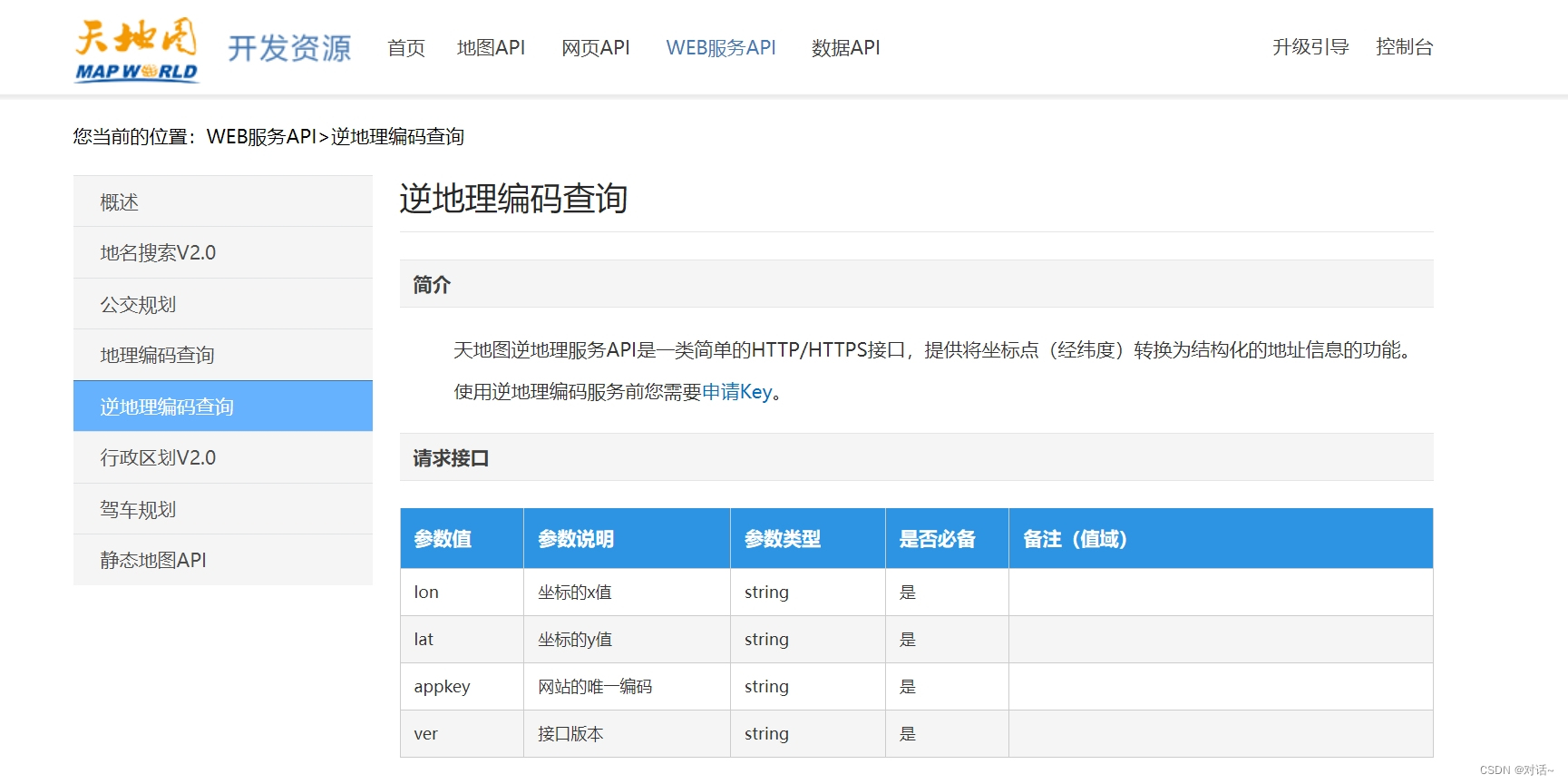
Task: Click string type in ver row
Action: 808,733
